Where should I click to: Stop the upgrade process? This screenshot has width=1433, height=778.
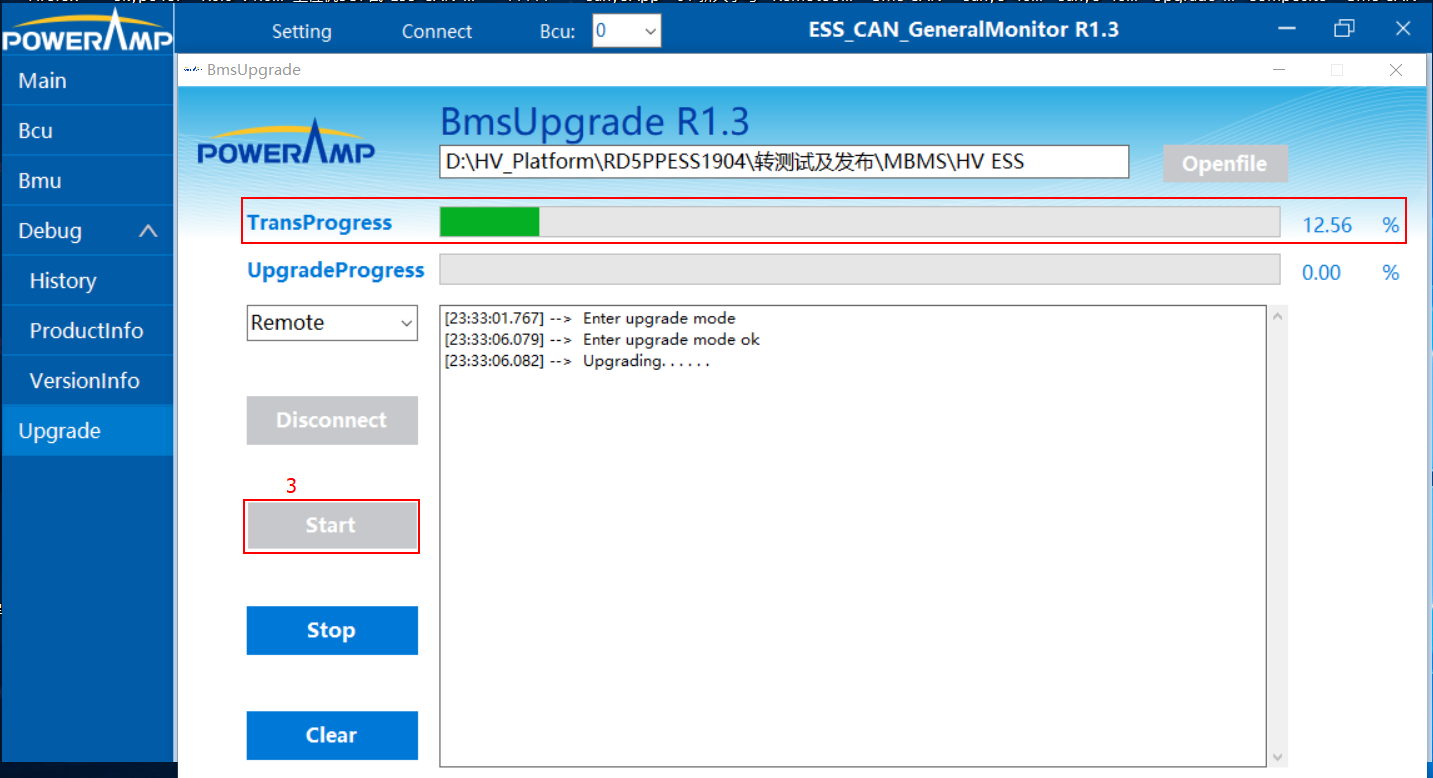point(332,630)
